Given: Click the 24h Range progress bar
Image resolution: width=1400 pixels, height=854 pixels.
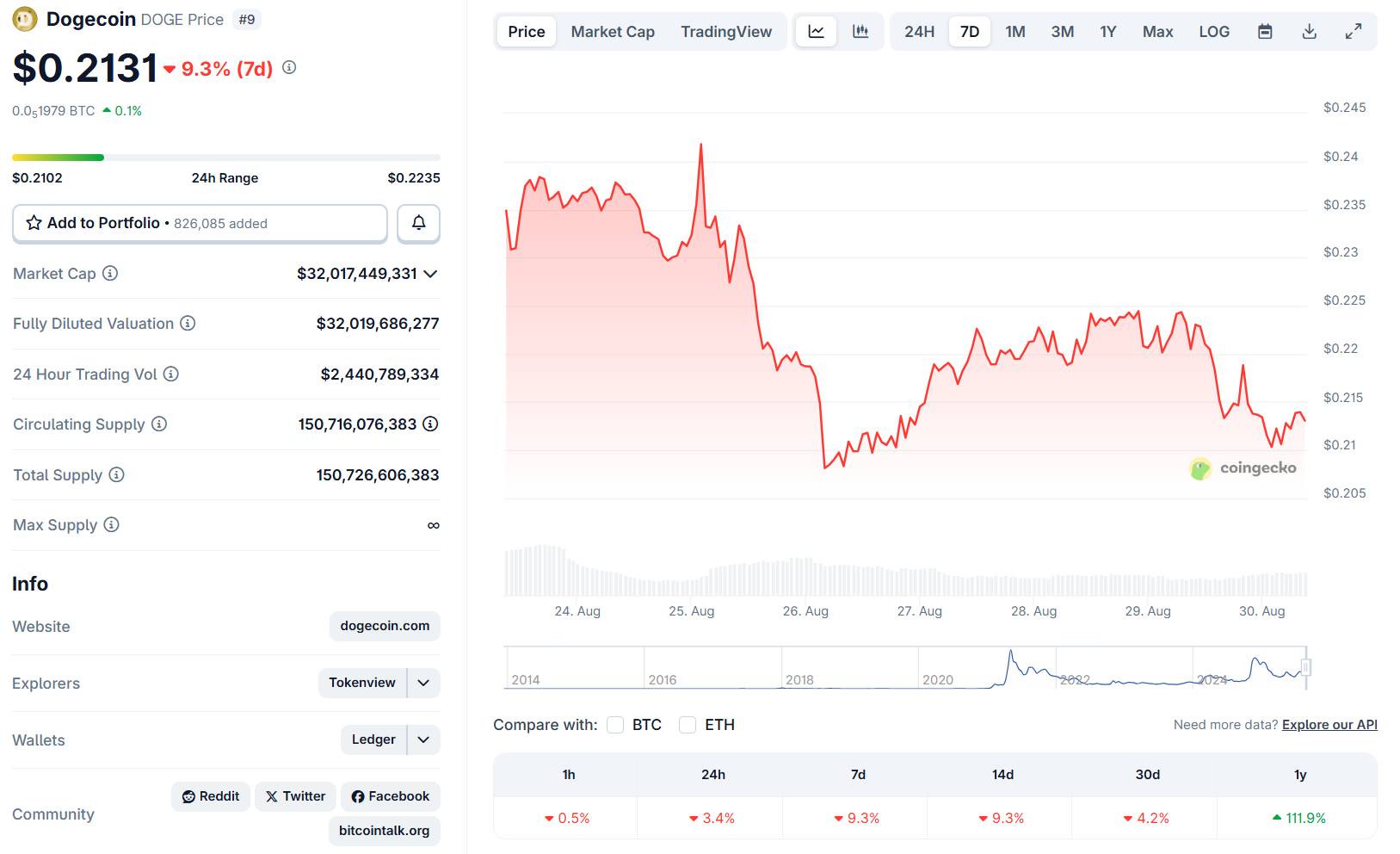Looking at the screenshot, I should [x=226, y=158].
